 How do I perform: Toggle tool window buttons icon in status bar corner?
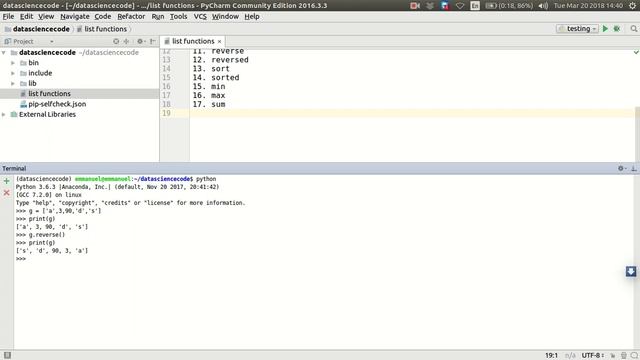7,355
